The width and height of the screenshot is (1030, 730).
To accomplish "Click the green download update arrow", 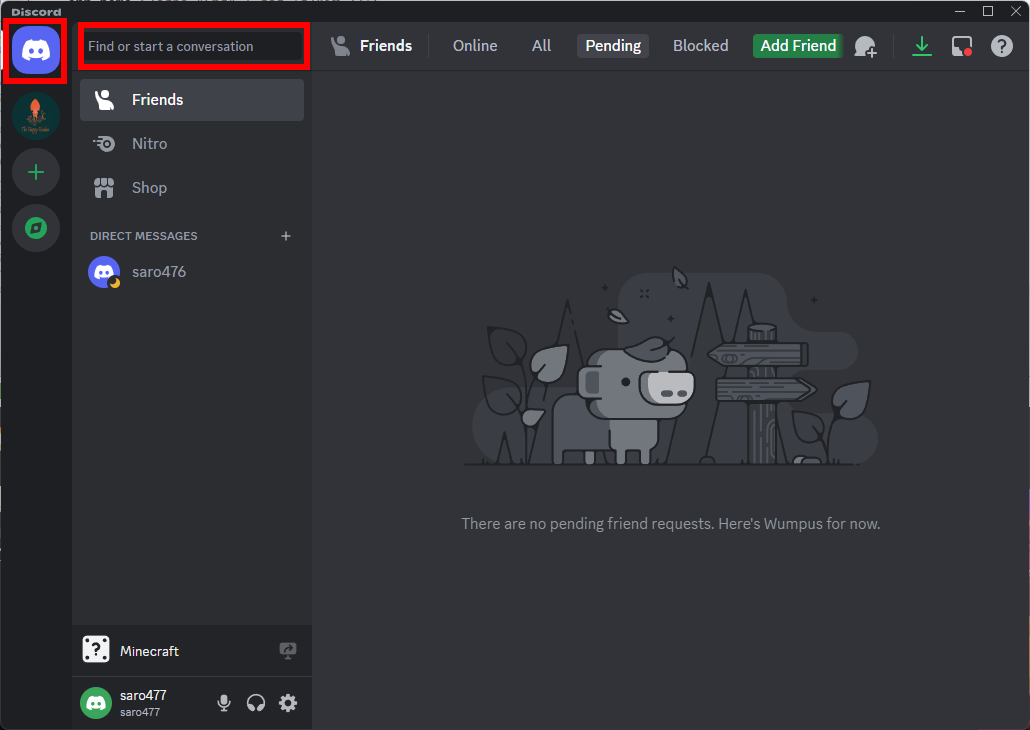I will tap(922, 46).
